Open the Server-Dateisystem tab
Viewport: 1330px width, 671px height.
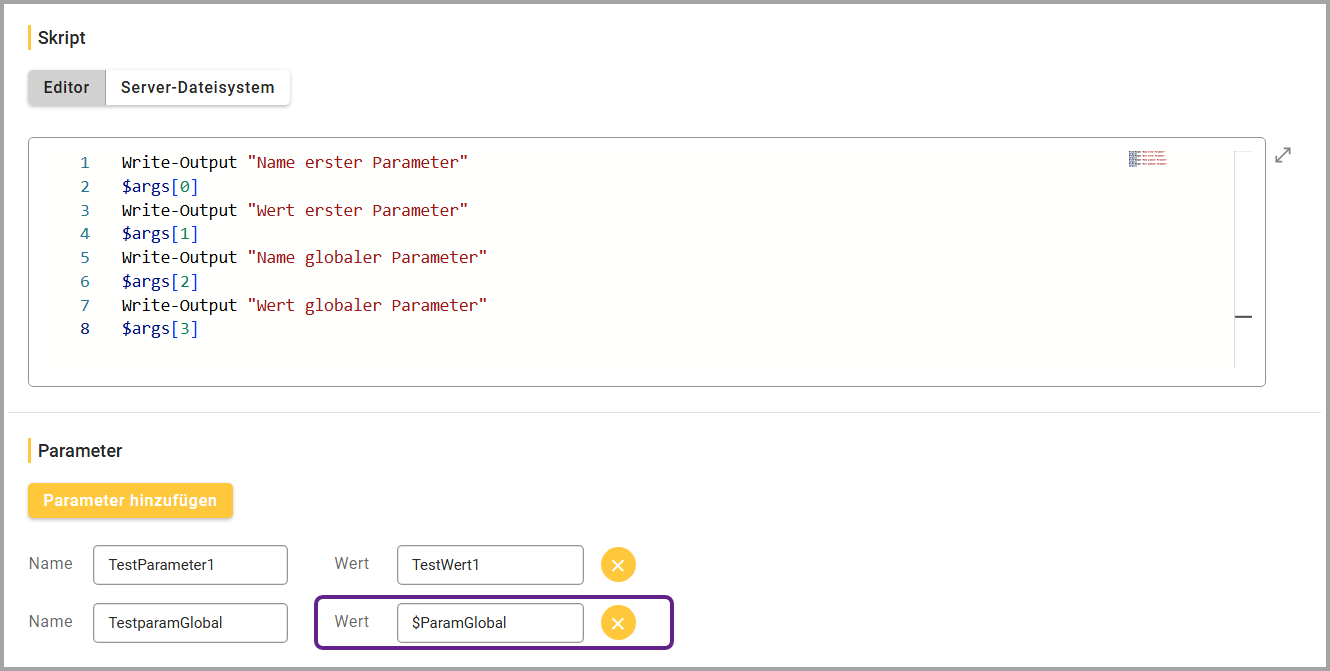(197, 88)
